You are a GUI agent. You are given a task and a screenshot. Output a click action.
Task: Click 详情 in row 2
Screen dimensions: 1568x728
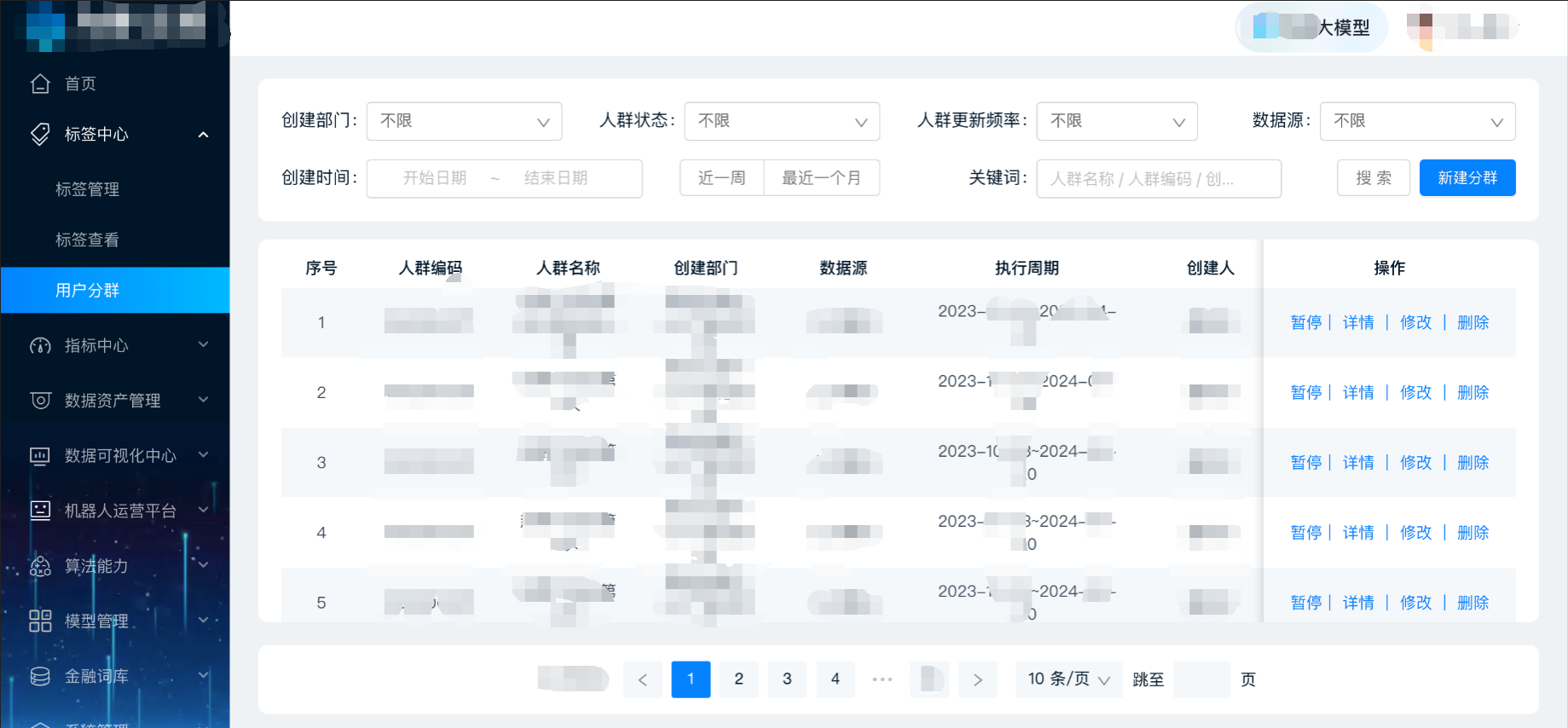[x=1358, y=392]
